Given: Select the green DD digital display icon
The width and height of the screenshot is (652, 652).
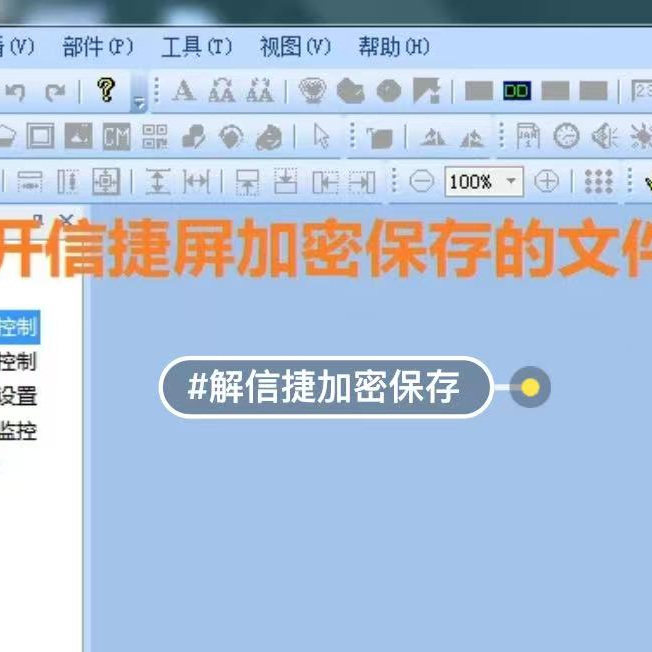Looking at the screenshot, I should 516,91.
